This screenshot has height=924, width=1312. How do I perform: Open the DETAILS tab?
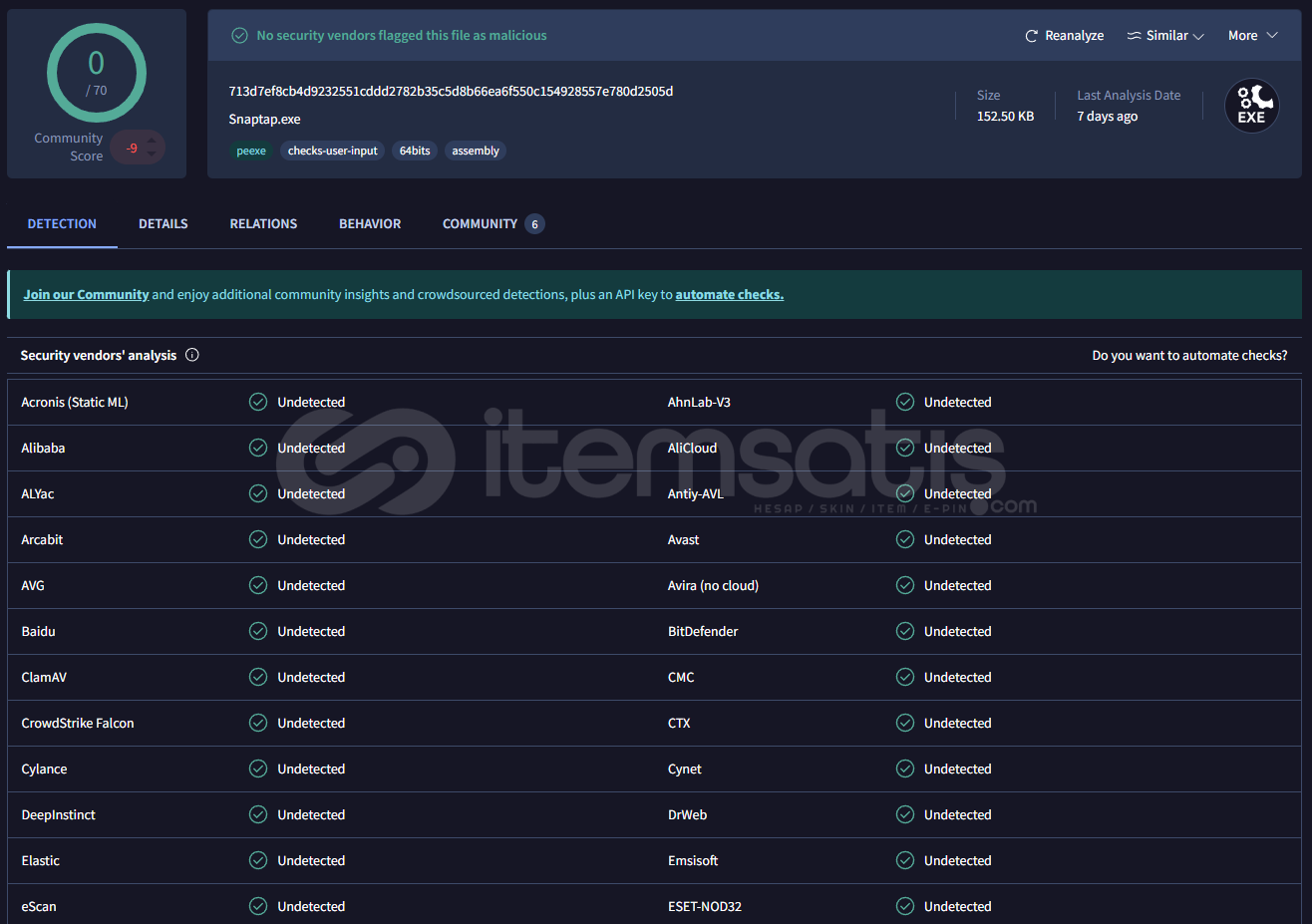(x=164, y=224)
